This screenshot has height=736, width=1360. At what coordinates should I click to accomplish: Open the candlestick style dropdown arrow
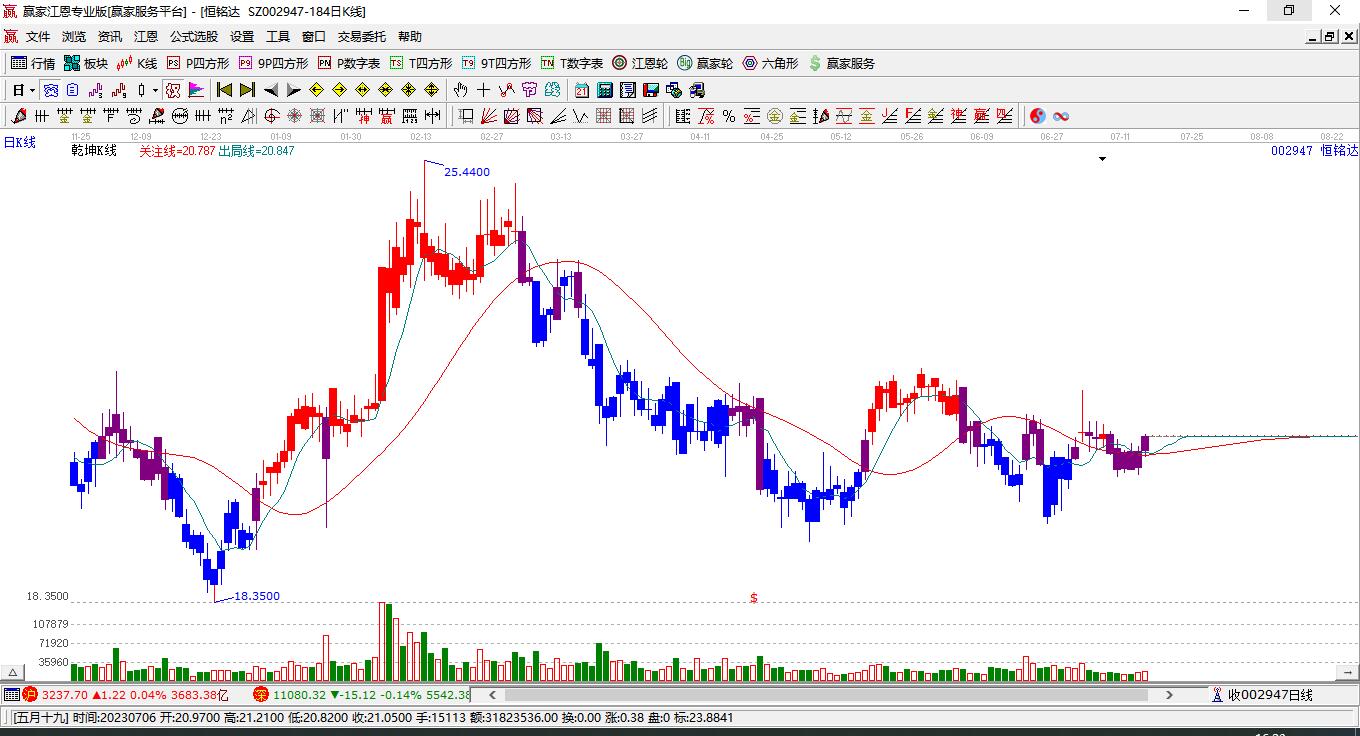[155, 91]
